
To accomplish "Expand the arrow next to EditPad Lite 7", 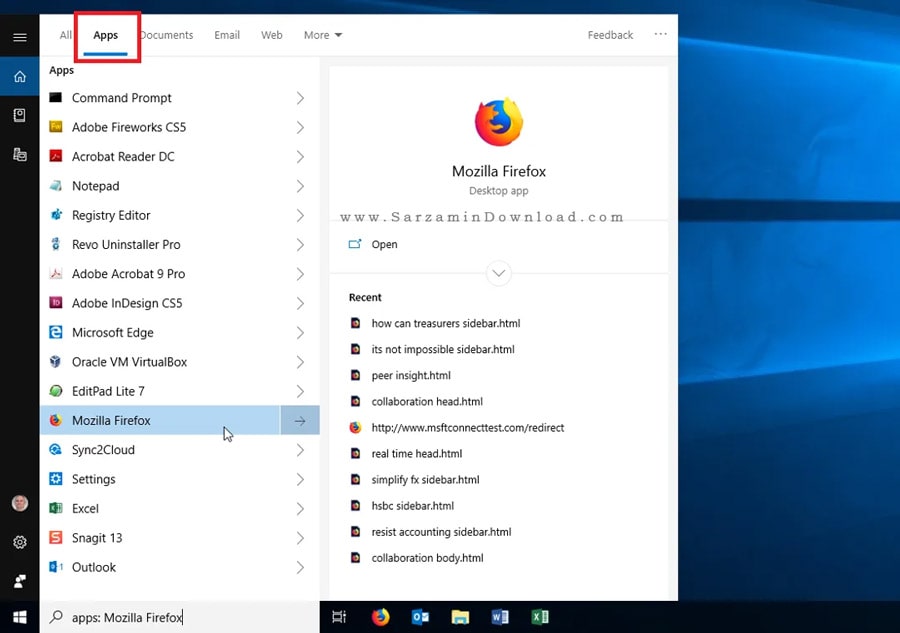I will [300, 391].
